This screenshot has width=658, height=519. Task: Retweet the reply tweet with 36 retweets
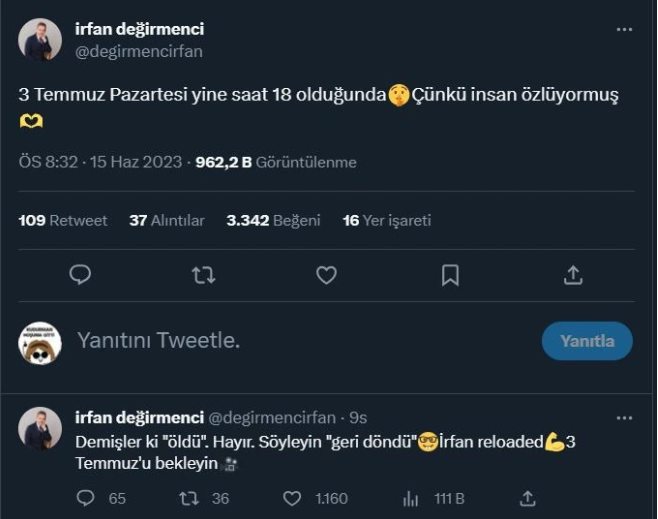point(188,498)
